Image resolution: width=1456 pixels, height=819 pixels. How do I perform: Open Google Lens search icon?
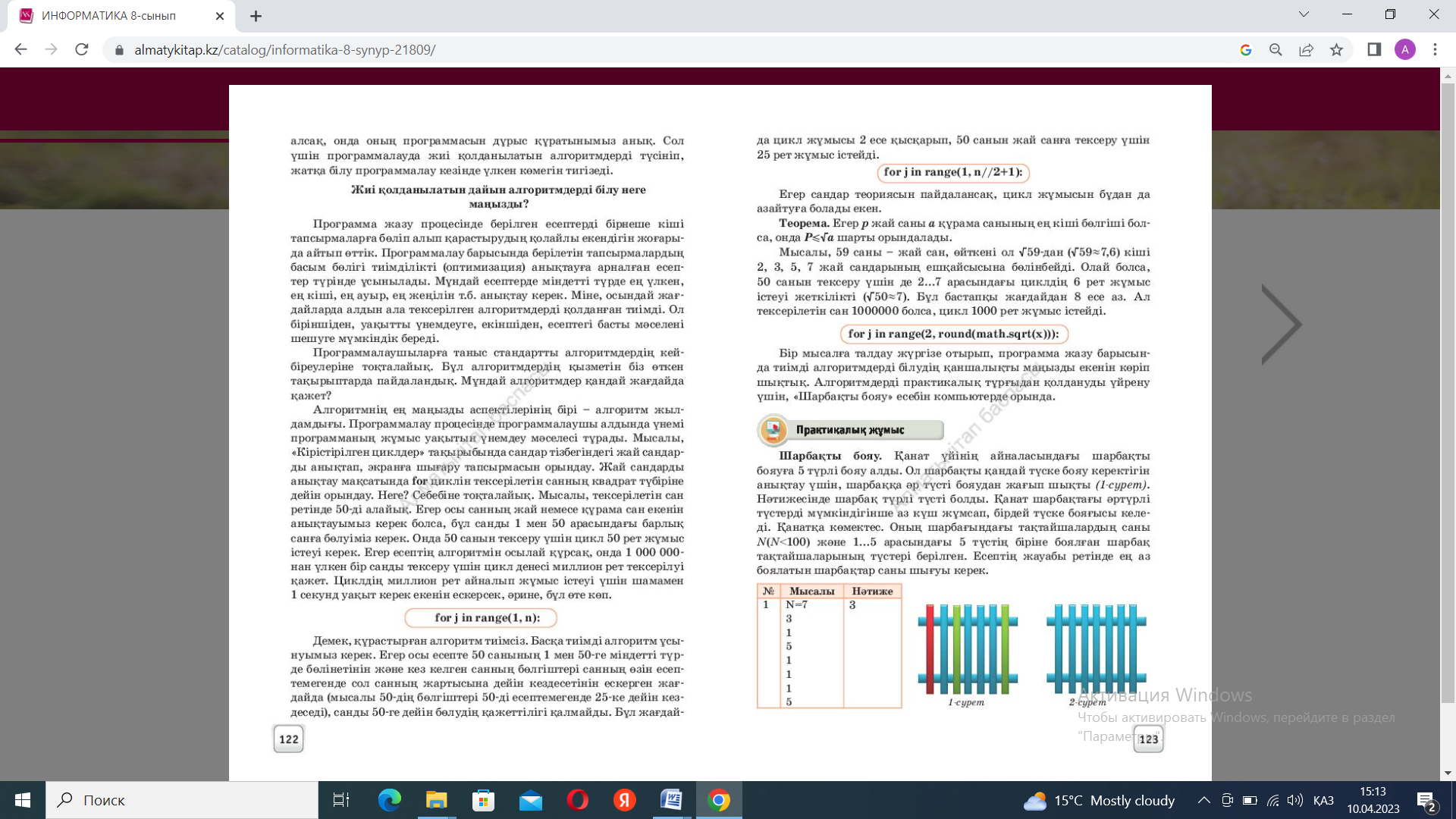(x=1245, y=49)
